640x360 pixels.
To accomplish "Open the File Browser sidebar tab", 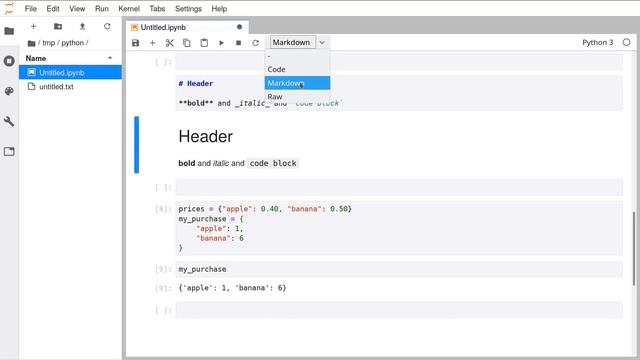I will 9,31.
